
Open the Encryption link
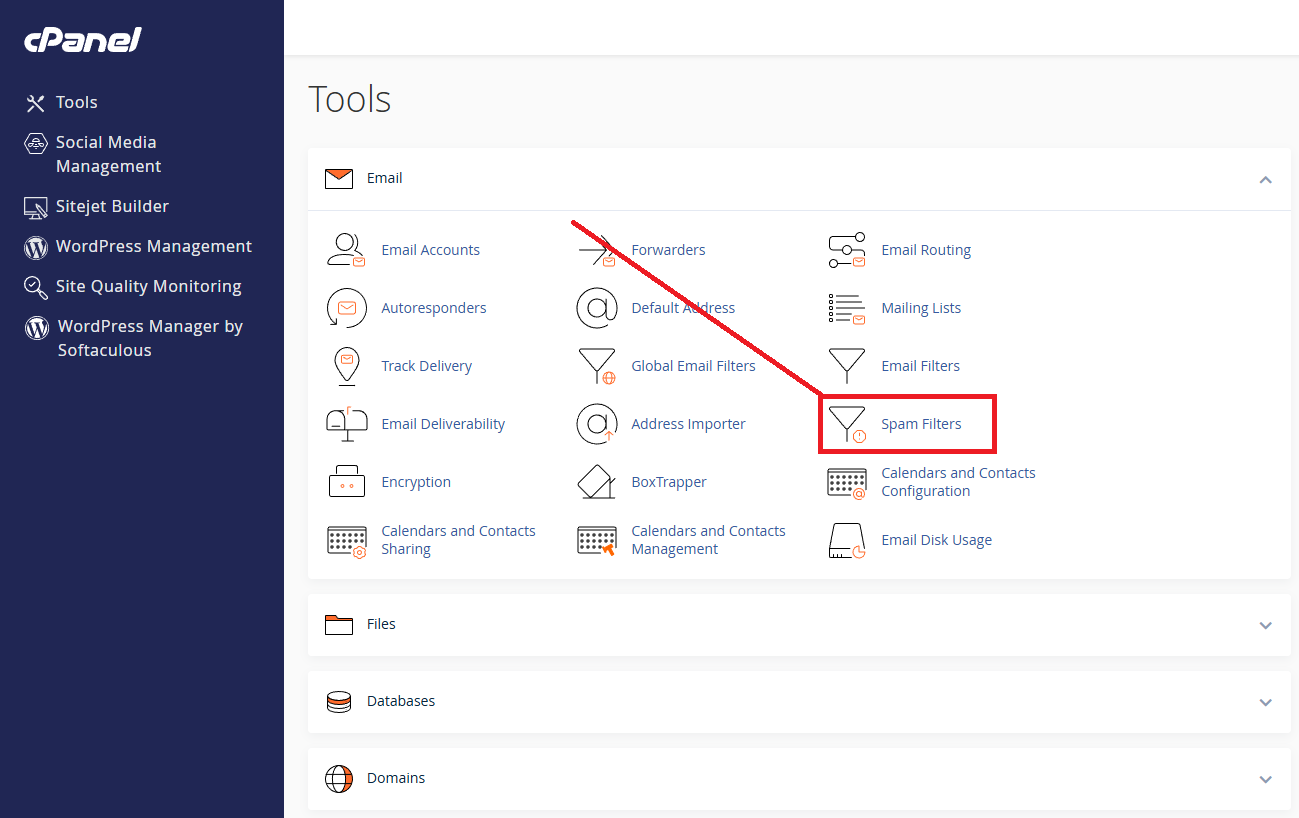pyautogui.click(x=416, y=482)
